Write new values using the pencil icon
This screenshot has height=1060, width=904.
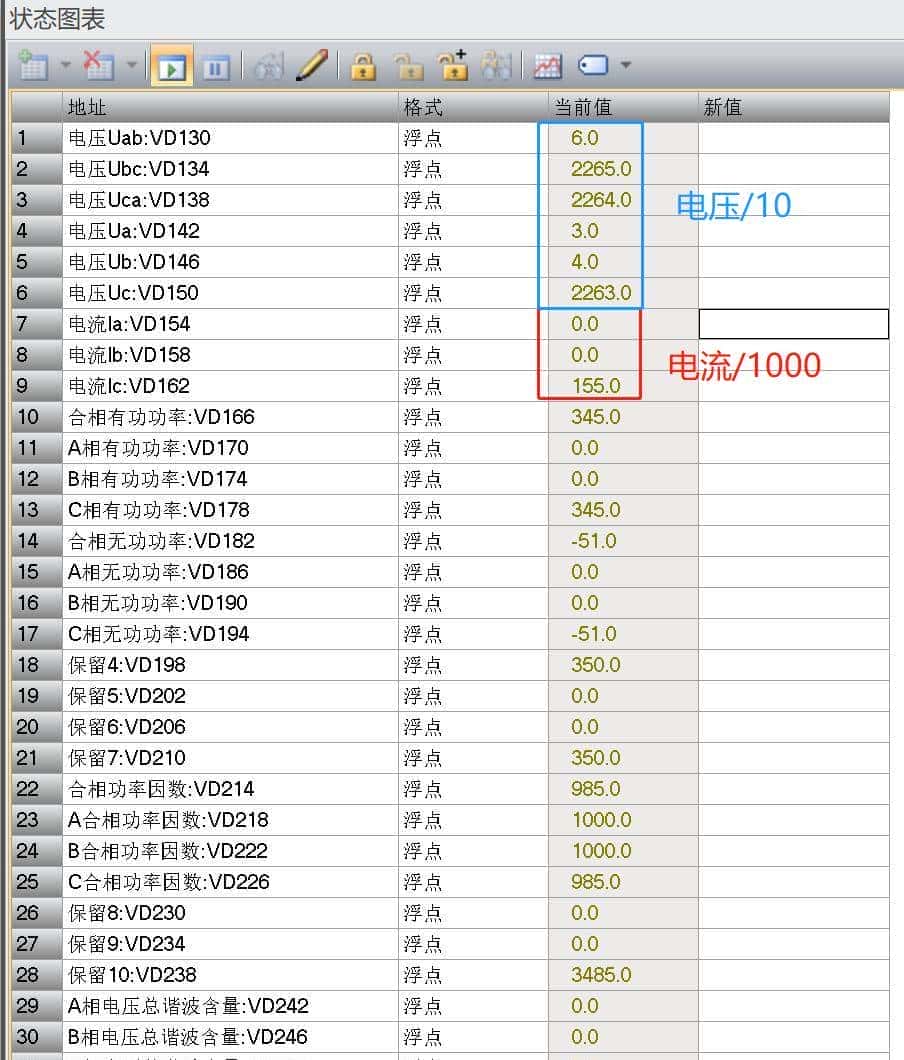tap(311, 65)
